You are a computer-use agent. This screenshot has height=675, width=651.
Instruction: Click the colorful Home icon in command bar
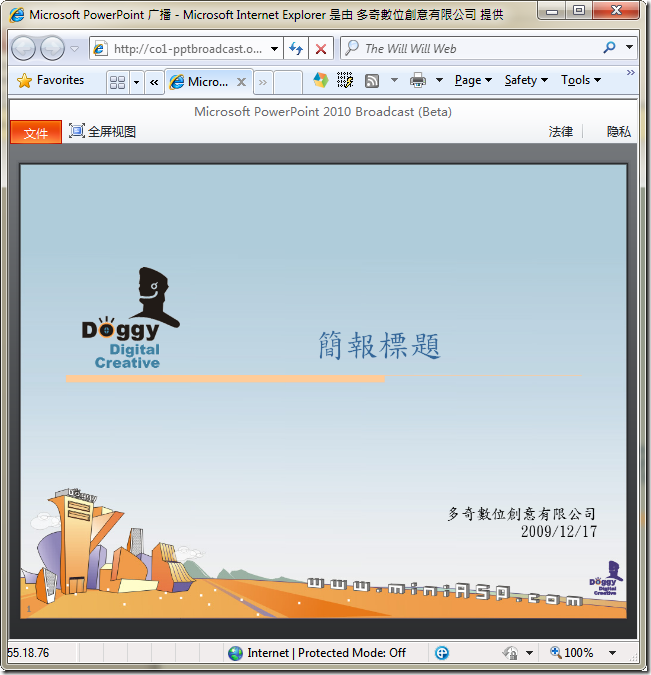(321, 80)
